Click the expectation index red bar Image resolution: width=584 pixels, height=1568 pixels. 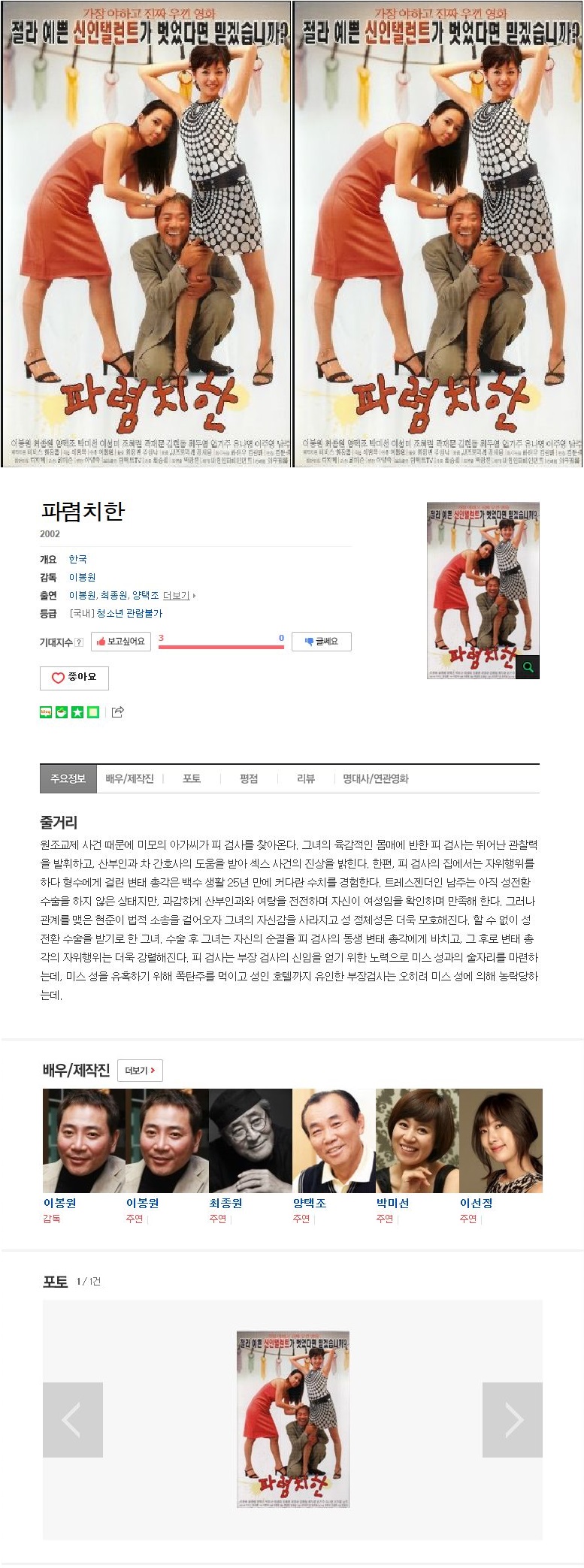coord(221,646)
